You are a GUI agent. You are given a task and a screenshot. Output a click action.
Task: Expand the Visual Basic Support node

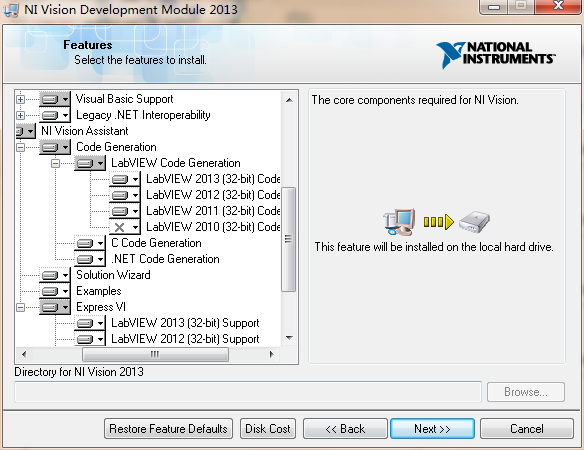tap(20, 99)
